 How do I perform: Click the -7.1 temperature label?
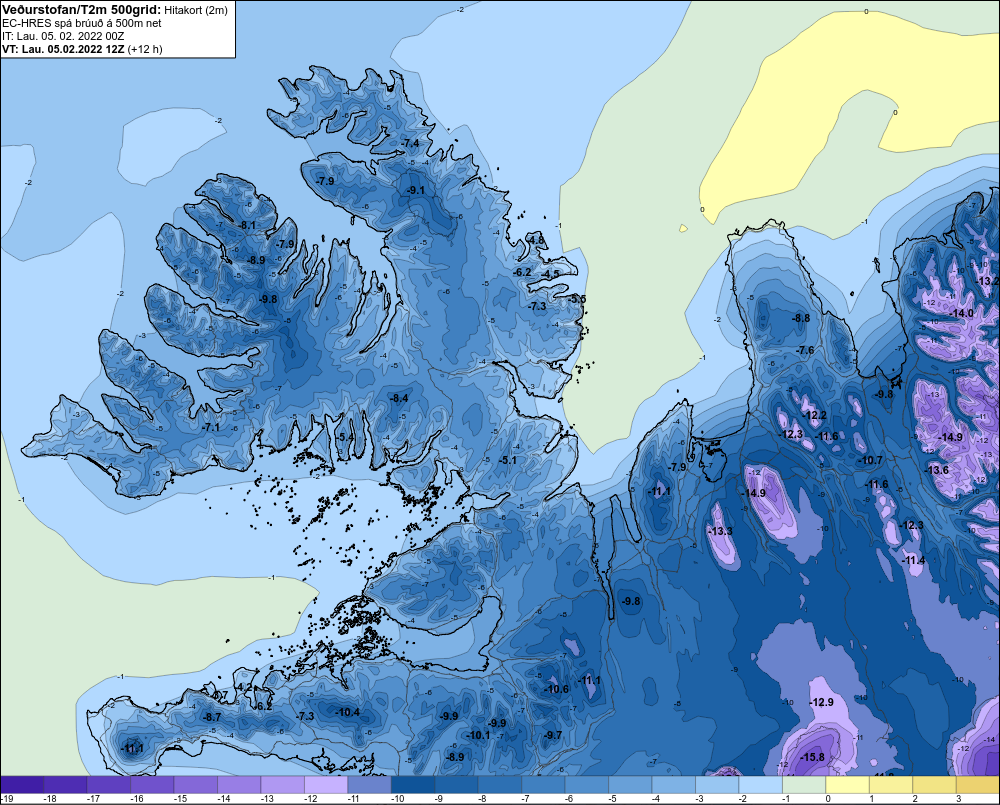click(210, 427)
